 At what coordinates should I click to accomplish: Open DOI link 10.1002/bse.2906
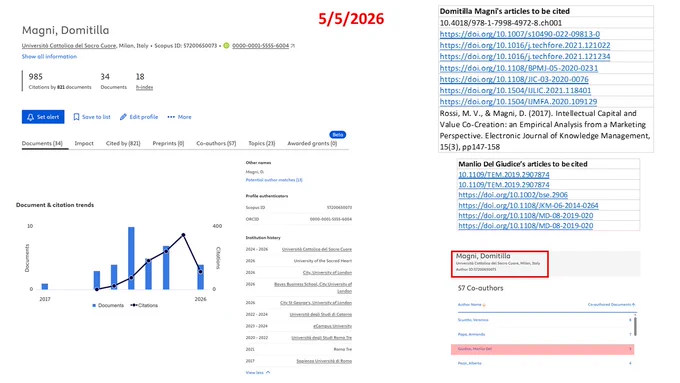[513, 195]
